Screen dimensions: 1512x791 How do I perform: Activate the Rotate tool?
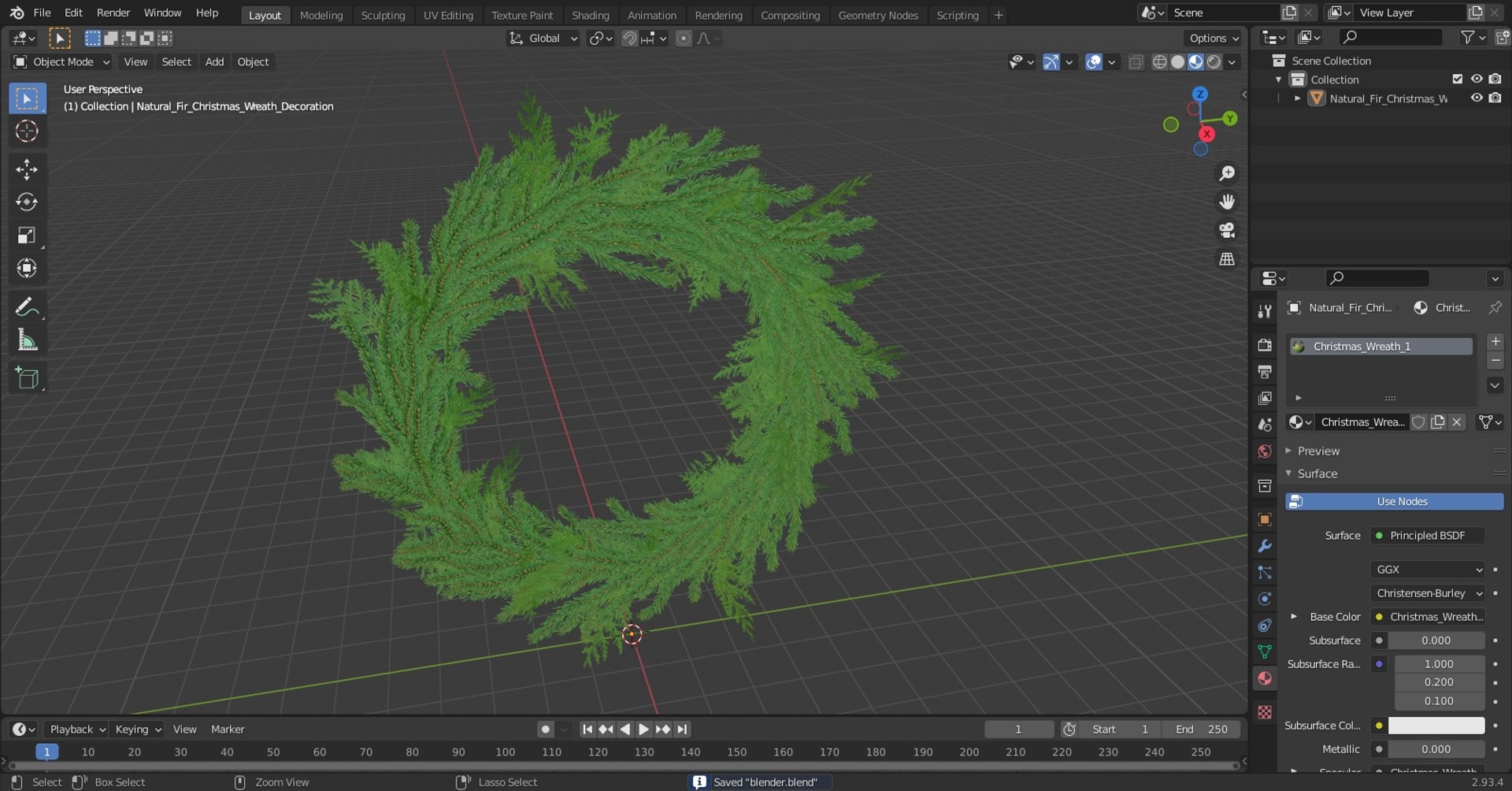[x=27, y=202]
